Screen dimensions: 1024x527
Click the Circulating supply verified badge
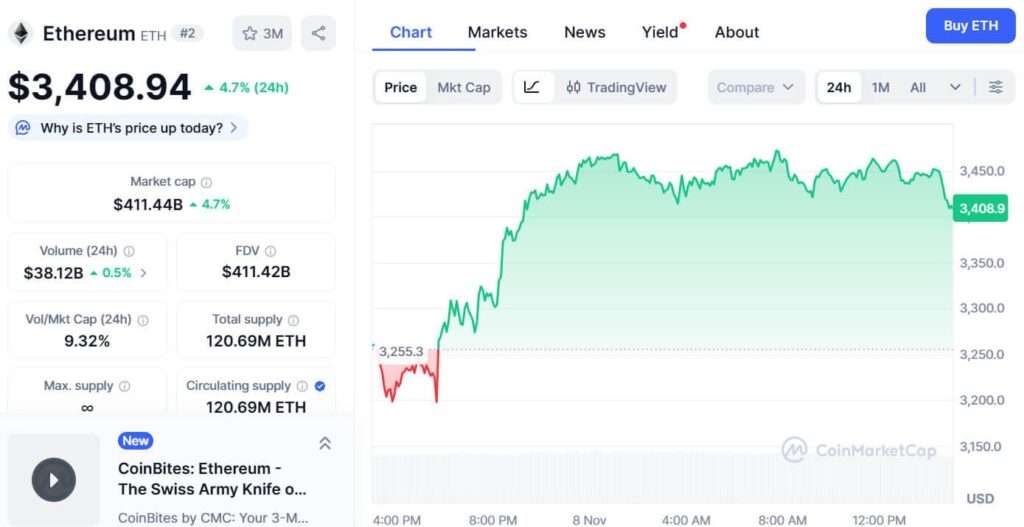point(320,386)
